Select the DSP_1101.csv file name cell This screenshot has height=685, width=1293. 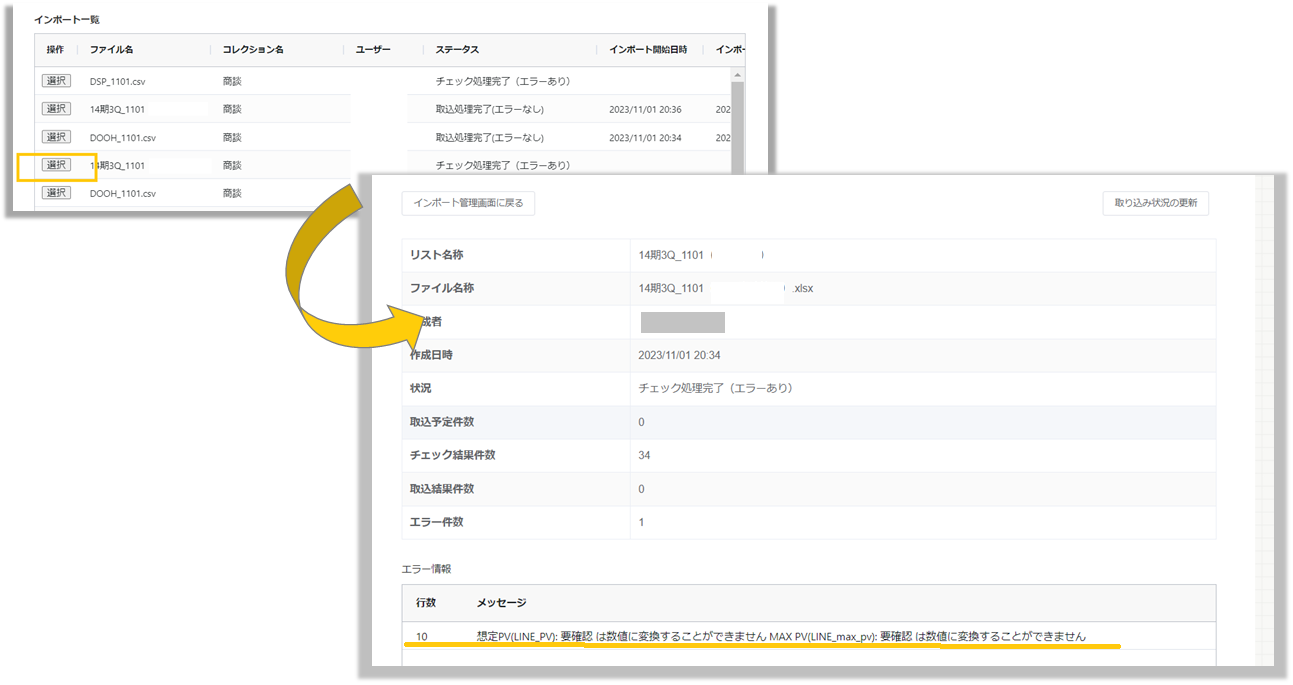coord(117,81)
